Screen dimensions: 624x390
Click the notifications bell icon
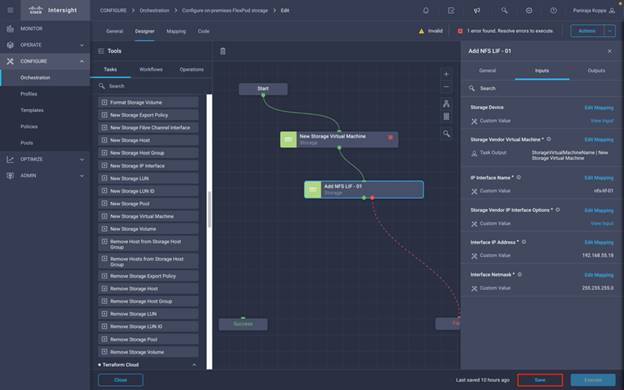click(426, 11)
